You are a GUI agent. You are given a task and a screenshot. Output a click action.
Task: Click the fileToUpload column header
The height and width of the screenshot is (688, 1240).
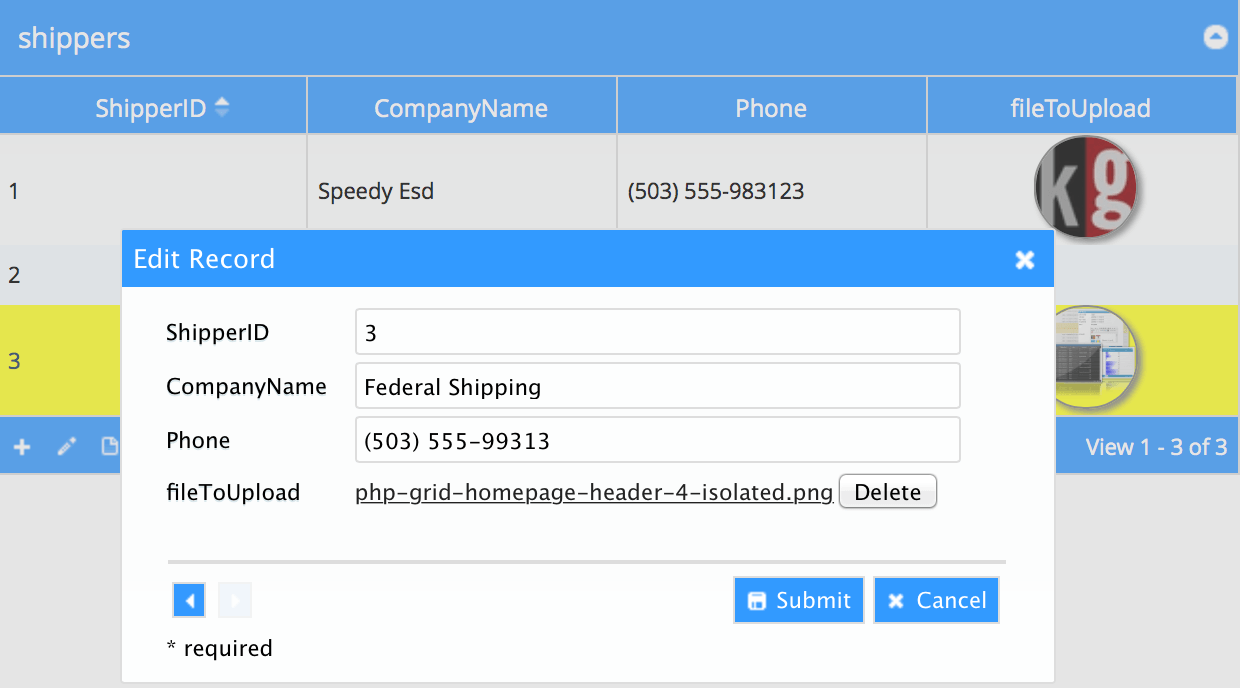1081,108
